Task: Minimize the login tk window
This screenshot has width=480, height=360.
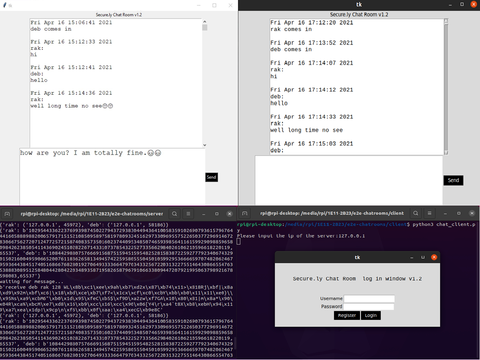Action: [x=412, y=257]
